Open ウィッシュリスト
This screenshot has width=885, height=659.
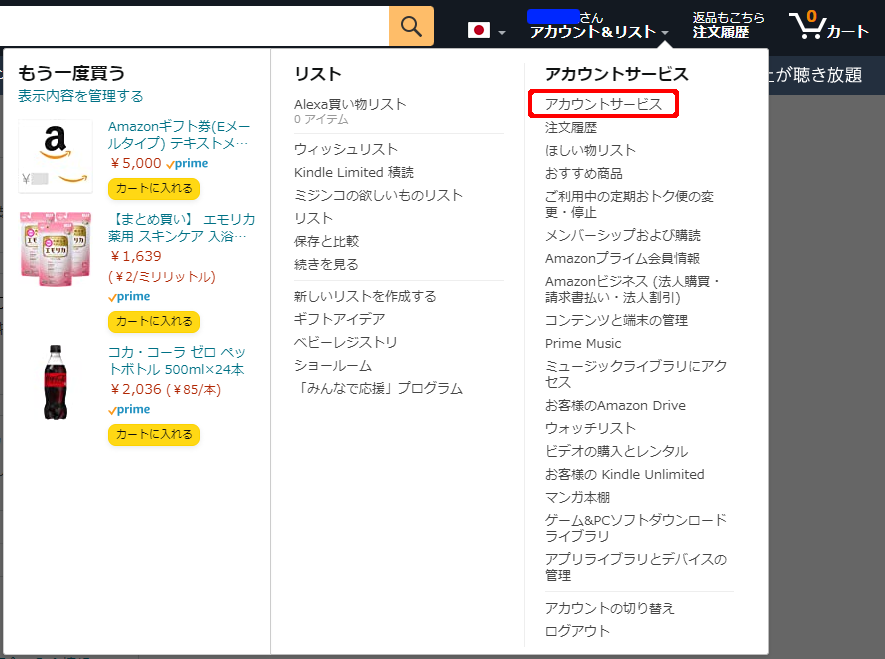(345, 150)
